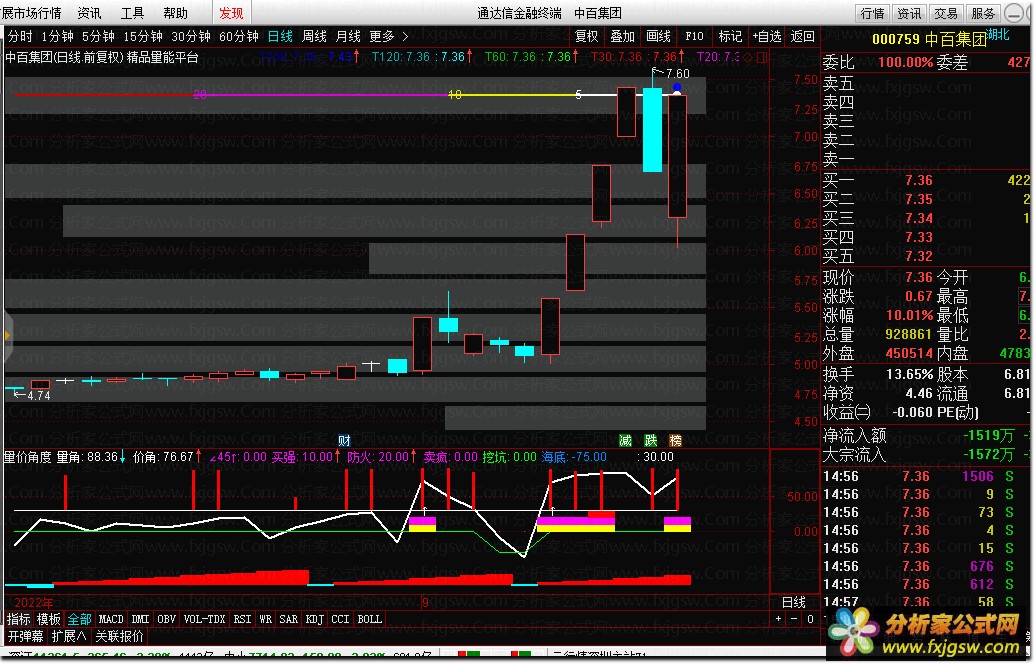The image size is (1036, 664).
Task: Switch to the 5分钟 period
Action: [x=98, y=36]
